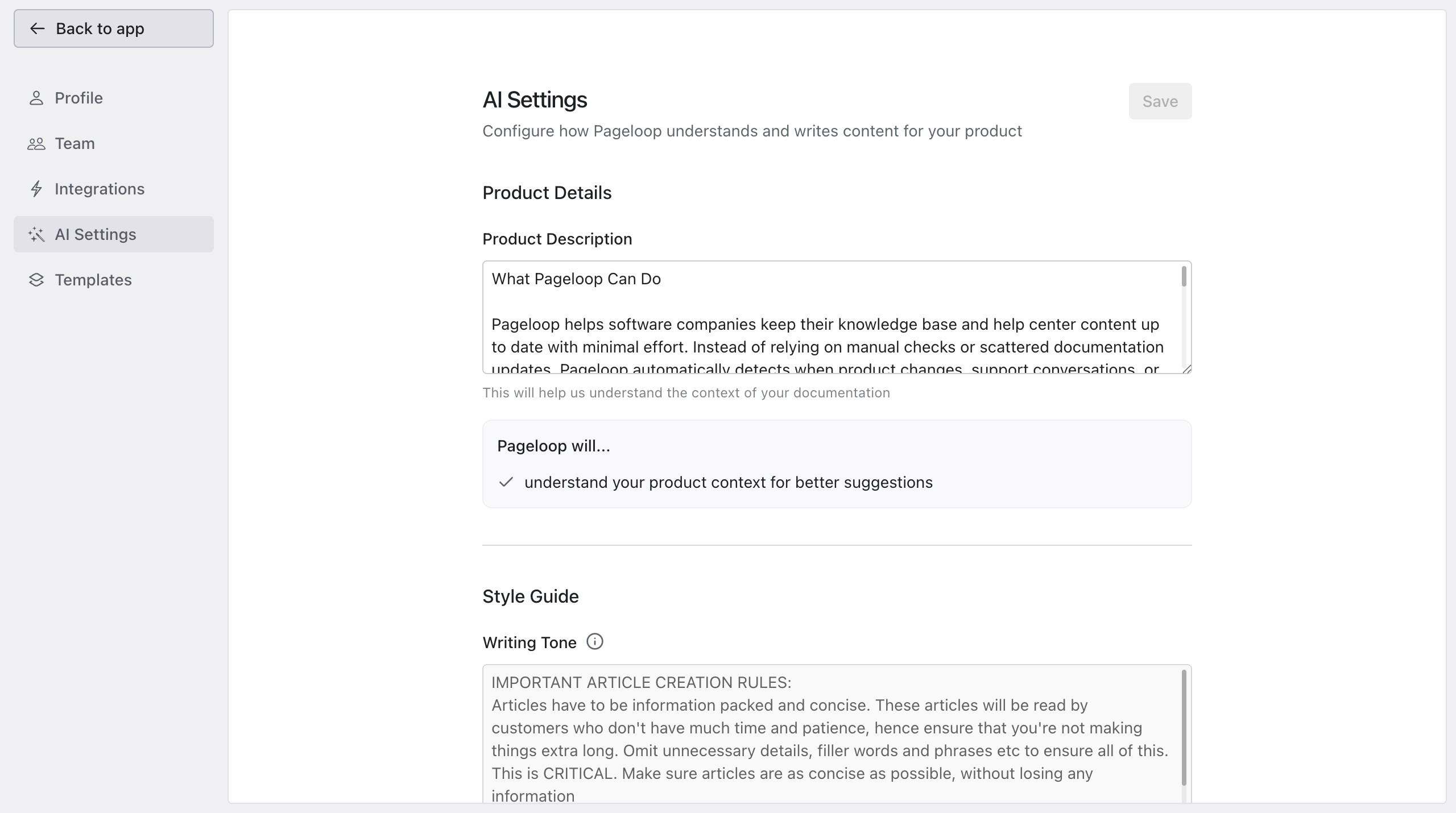The height and width of the screenshot is (813, 1456).
Task: Click the Product Description field label
Action: 557,239
